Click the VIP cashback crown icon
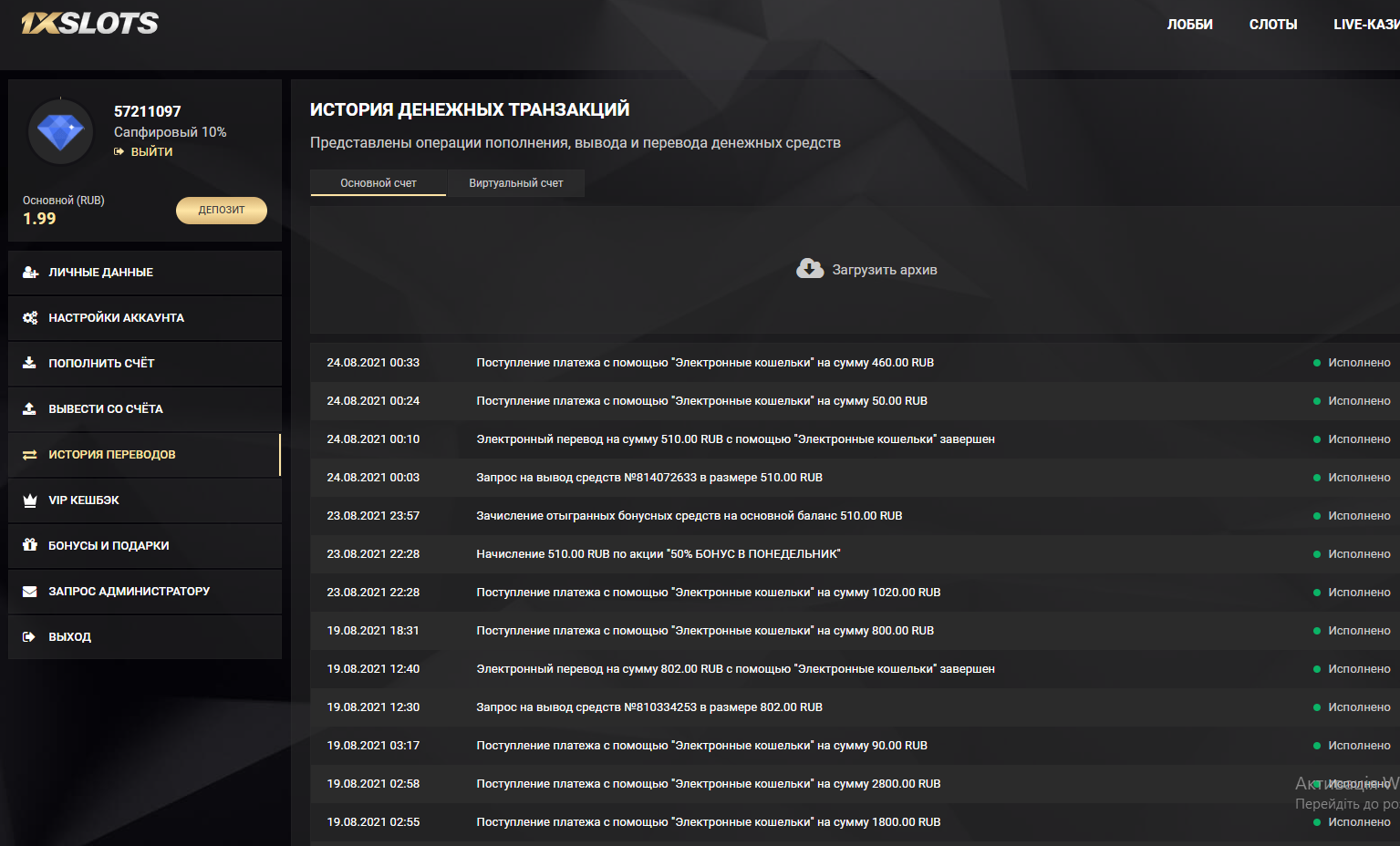This screenshot has height=846, width=1400. pyautogui.click(x=29, y=500)
